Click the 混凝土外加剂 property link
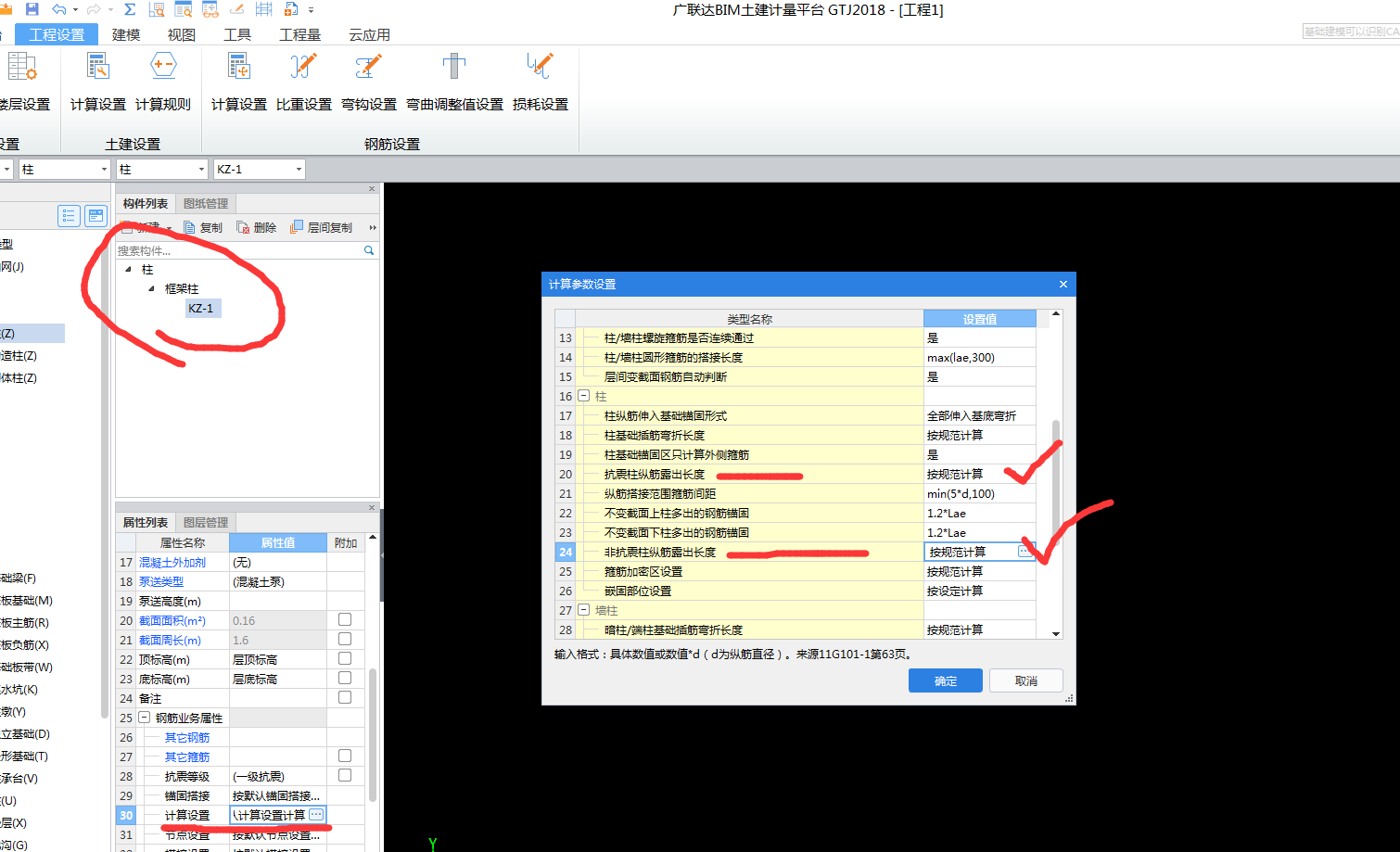 [x=172, y=562]
